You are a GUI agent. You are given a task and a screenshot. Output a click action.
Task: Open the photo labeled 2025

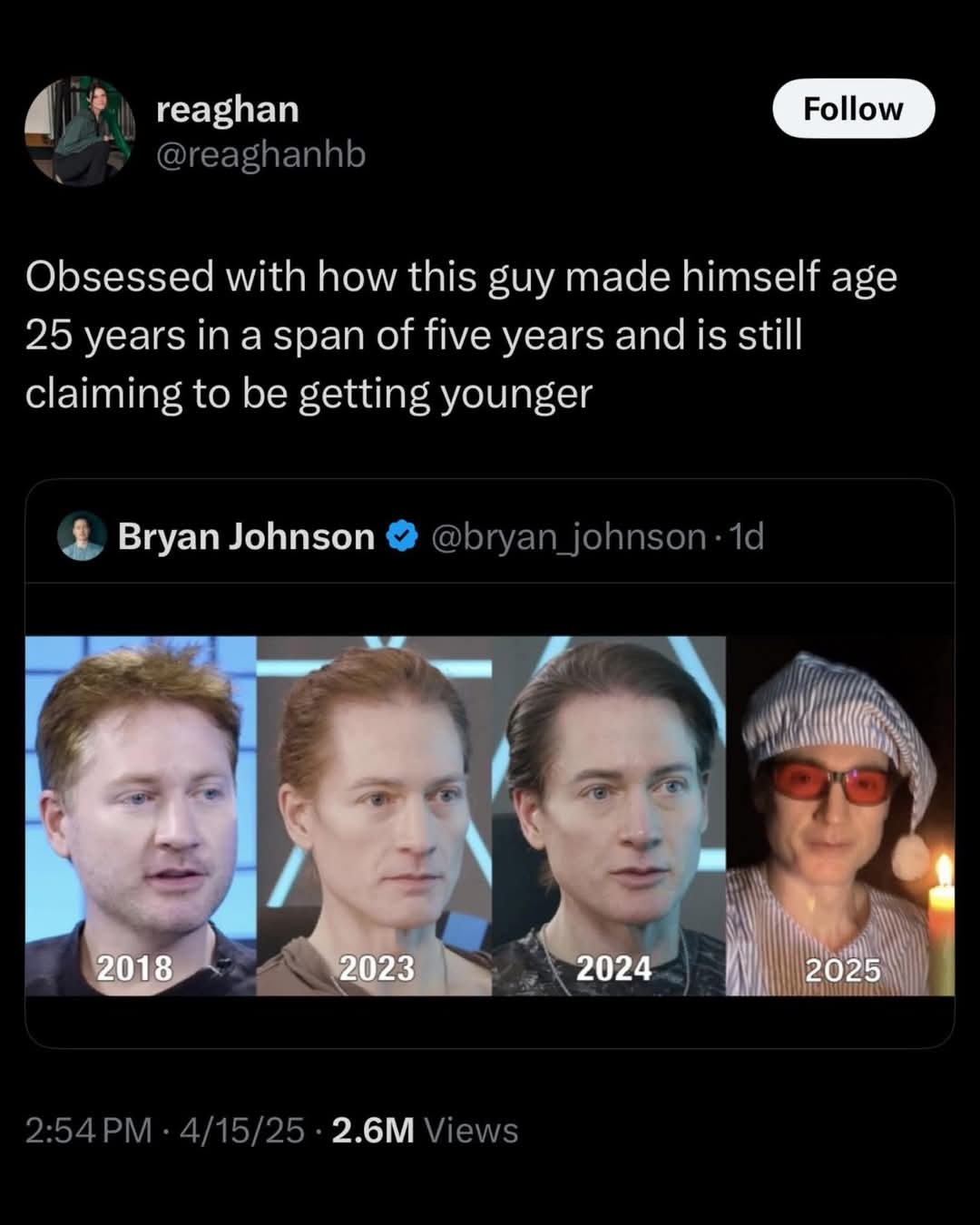(839, 815)
